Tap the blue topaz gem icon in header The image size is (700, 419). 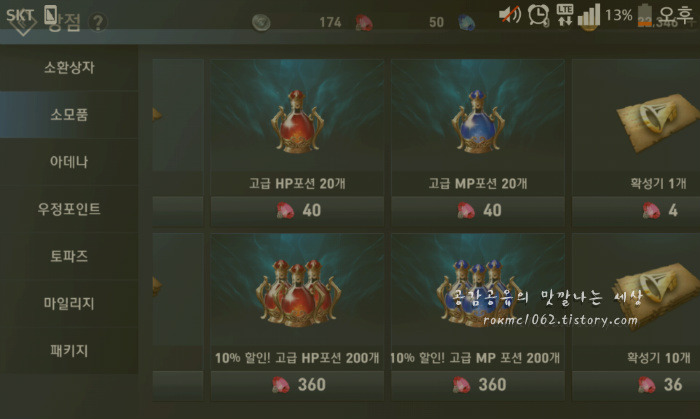467,22
